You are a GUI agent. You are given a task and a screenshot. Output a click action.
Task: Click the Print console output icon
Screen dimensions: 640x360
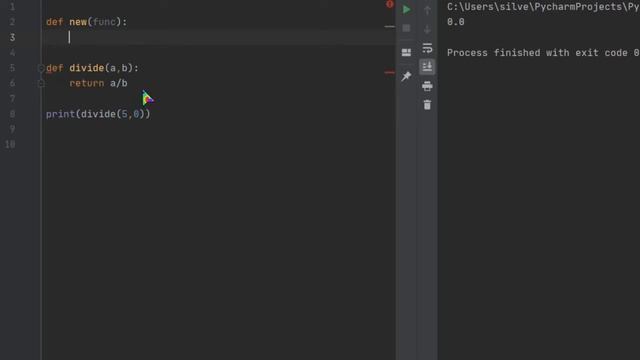427,86
